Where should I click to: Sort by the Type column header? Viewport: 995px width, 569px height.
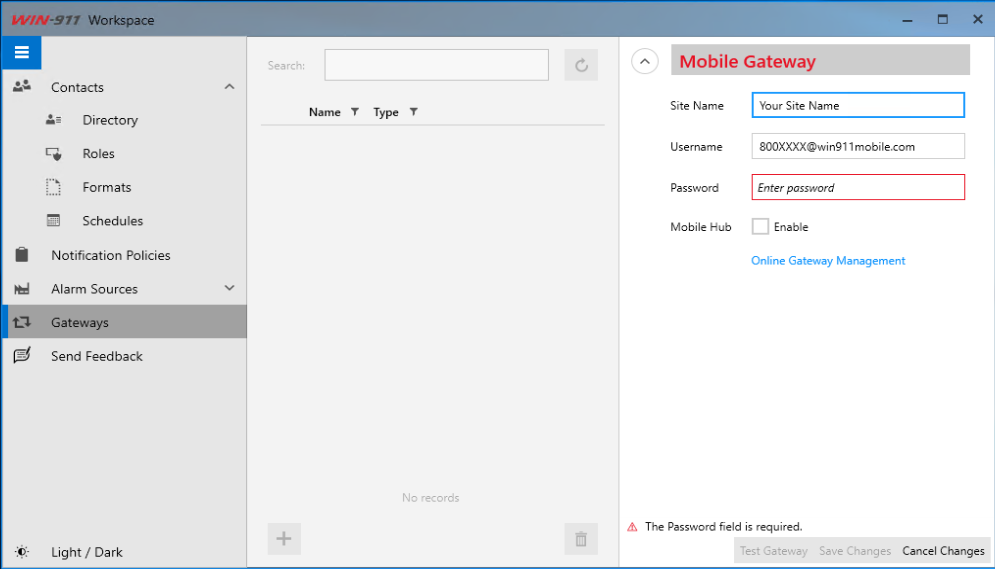(386, 112)
